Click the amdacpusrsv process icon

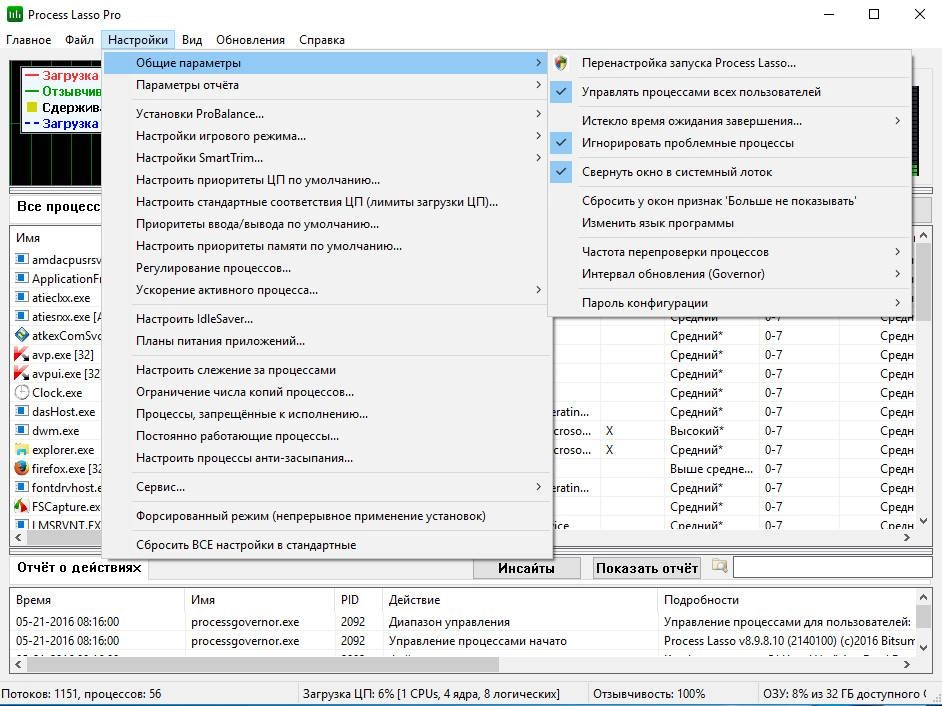pyautogui.click(x=22, y=259)
